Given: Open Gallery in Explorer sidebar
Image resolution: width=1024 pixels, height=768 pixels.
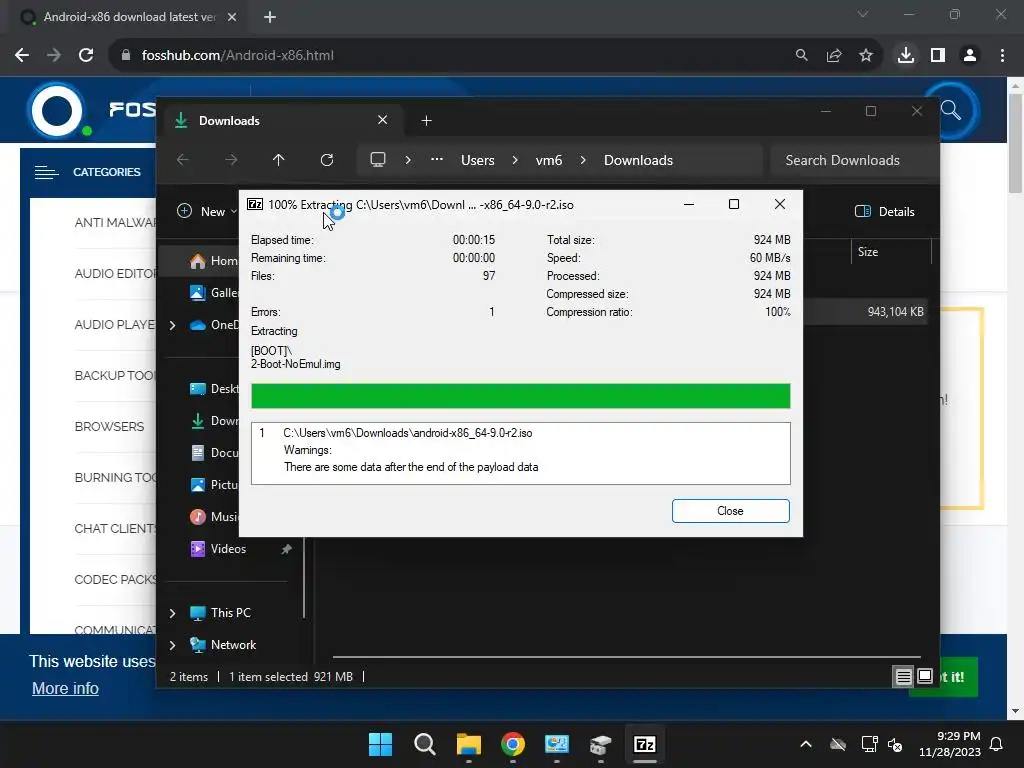Looking at the screenshot, I should click(214, 293).
